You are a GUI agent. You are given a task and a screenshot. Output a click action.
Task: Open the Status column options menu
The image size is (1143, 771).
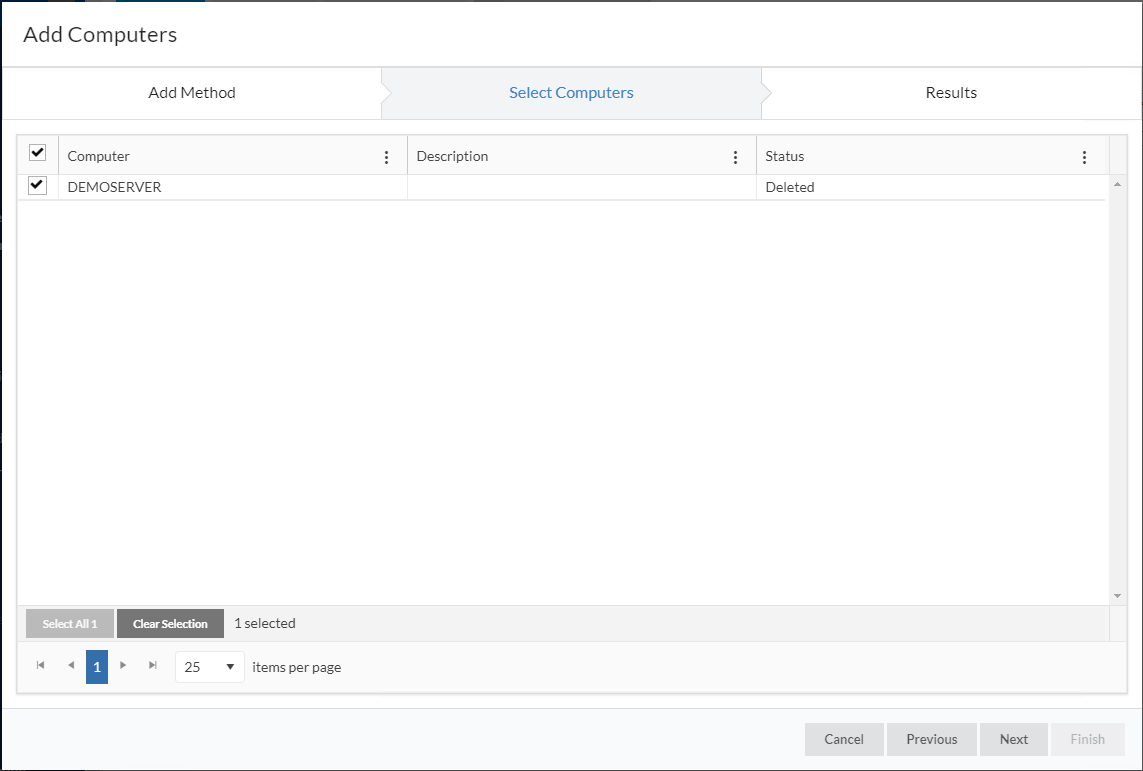(x=1084, y=157)
